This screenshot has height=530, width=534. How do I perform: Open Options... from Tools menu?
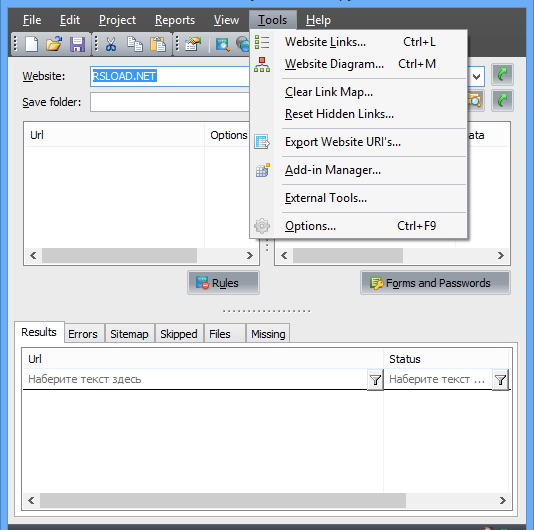(358, 226)
